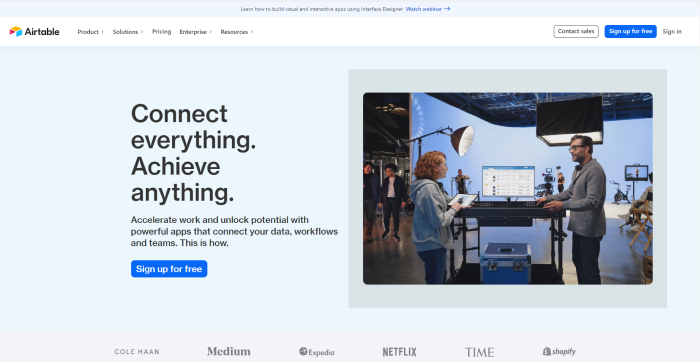
Task: Click hero Sign up for free button
Action: pyautogui.click(x=169, y=269)
